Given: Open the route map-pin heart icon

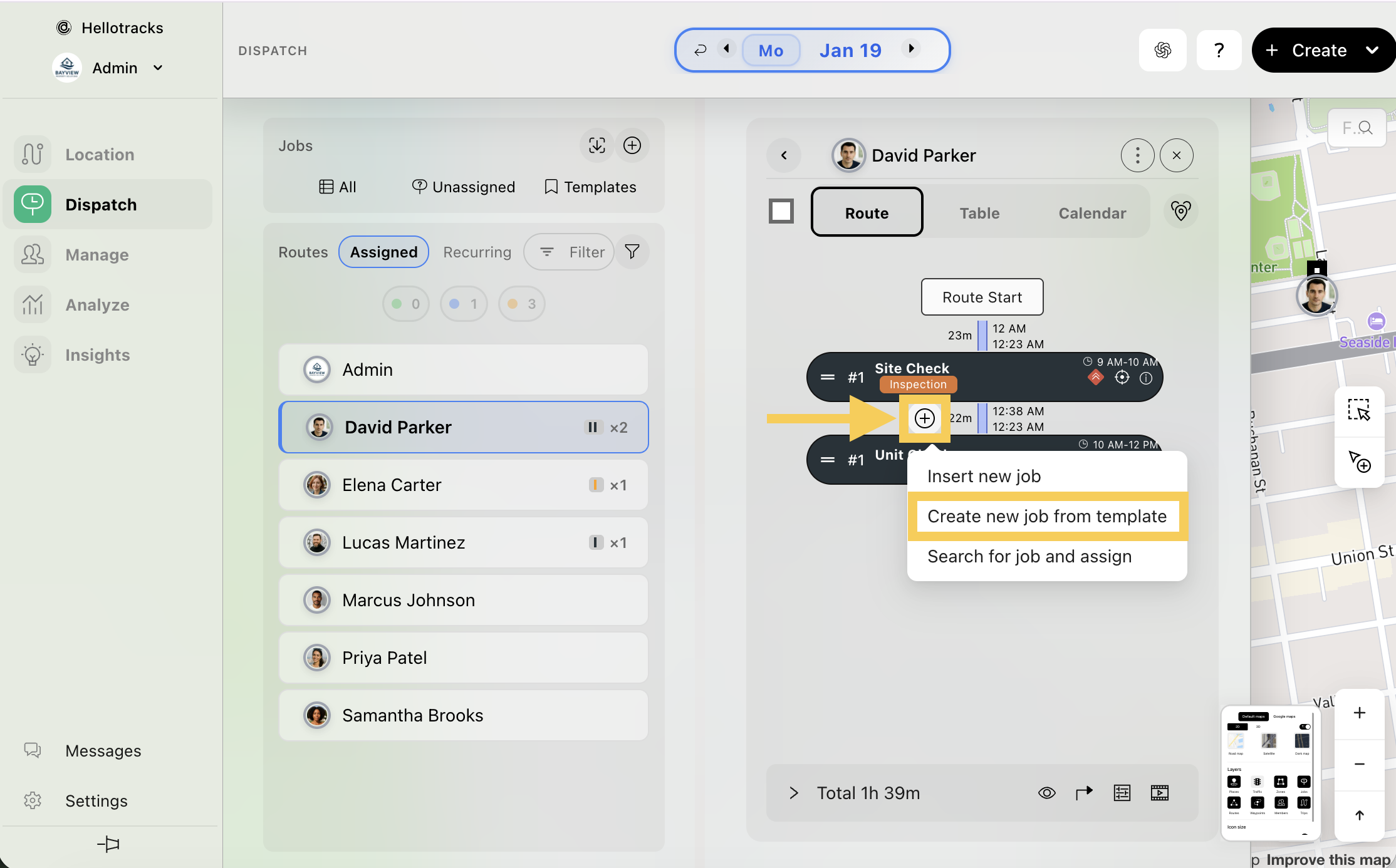Looking at the screenshot, I should (1180, 212).
